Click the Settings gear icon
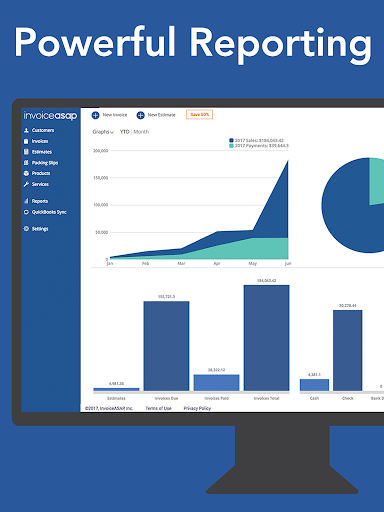Viewport: 384px width, 512px height. click(x=26, y=229)
